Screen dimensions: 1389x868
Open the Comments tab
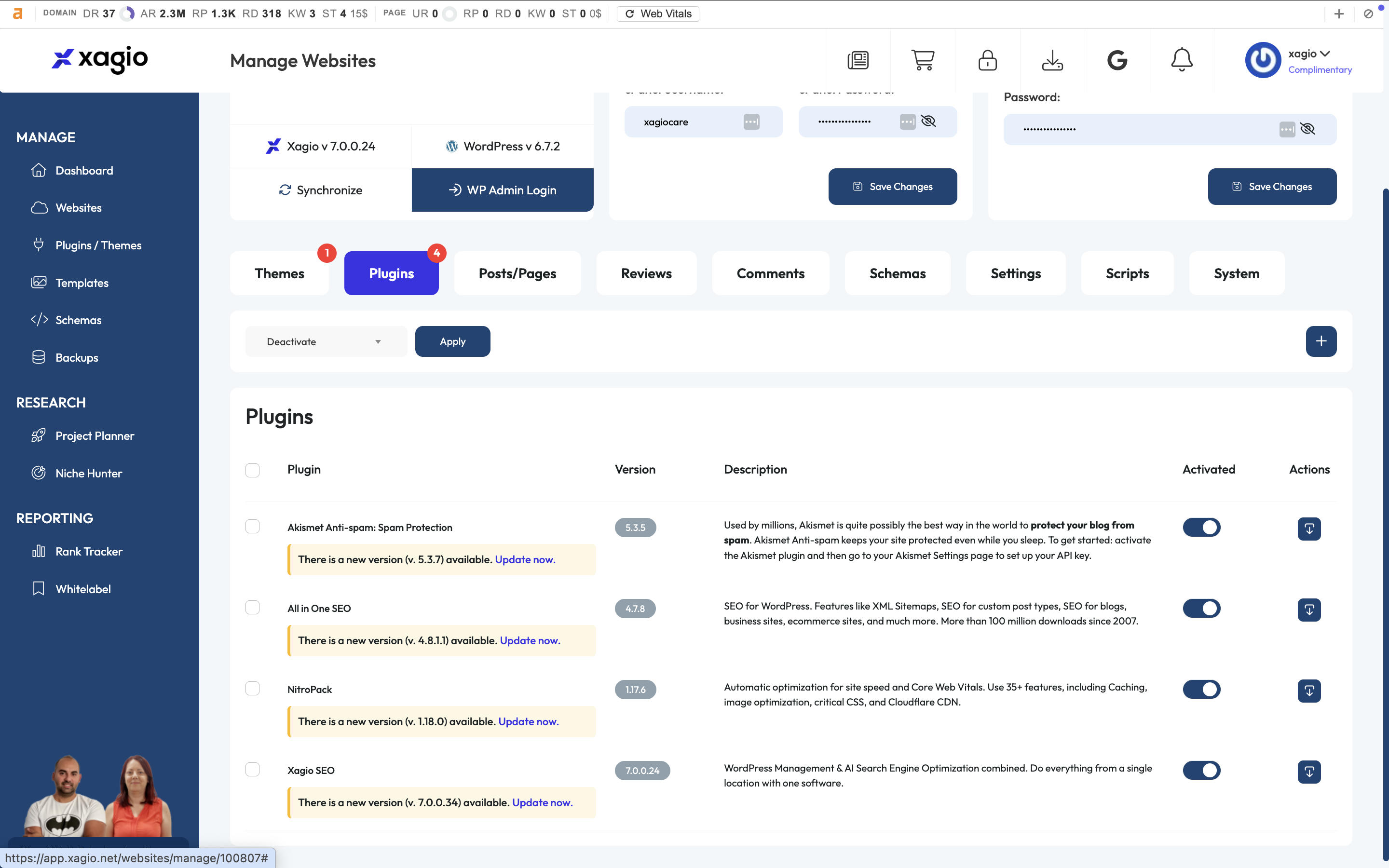tap(770, 273)
